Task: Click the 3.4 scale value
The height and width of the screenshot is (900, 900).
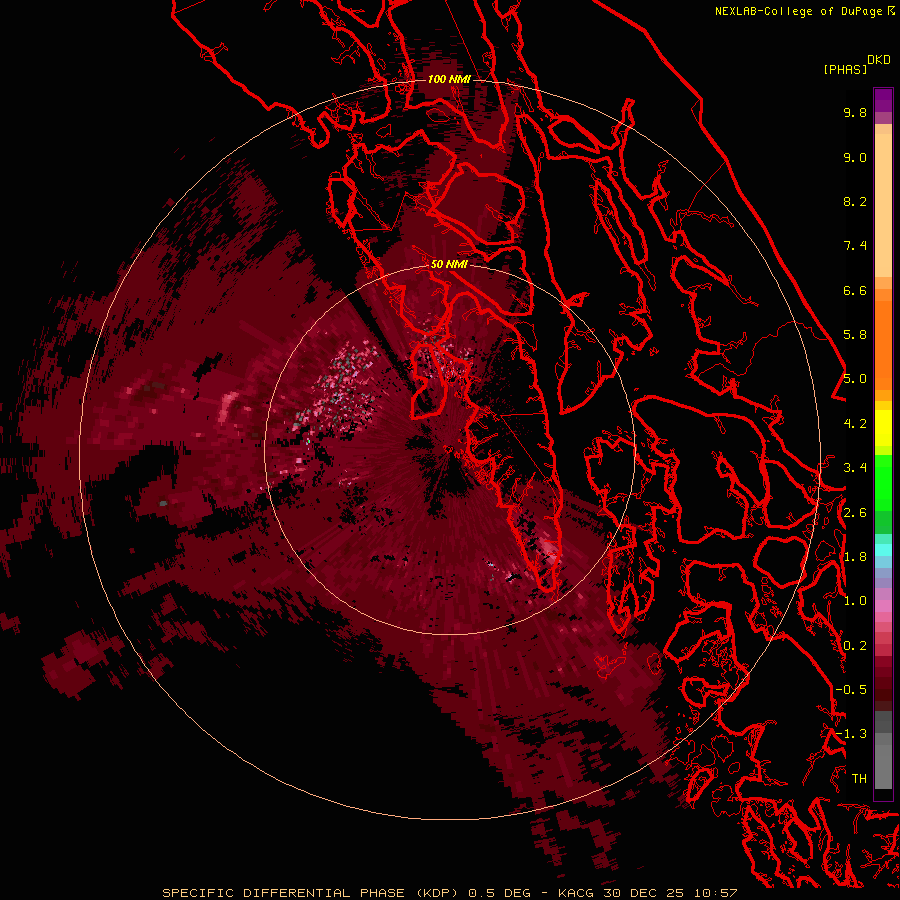Action: tap(855, 468)
